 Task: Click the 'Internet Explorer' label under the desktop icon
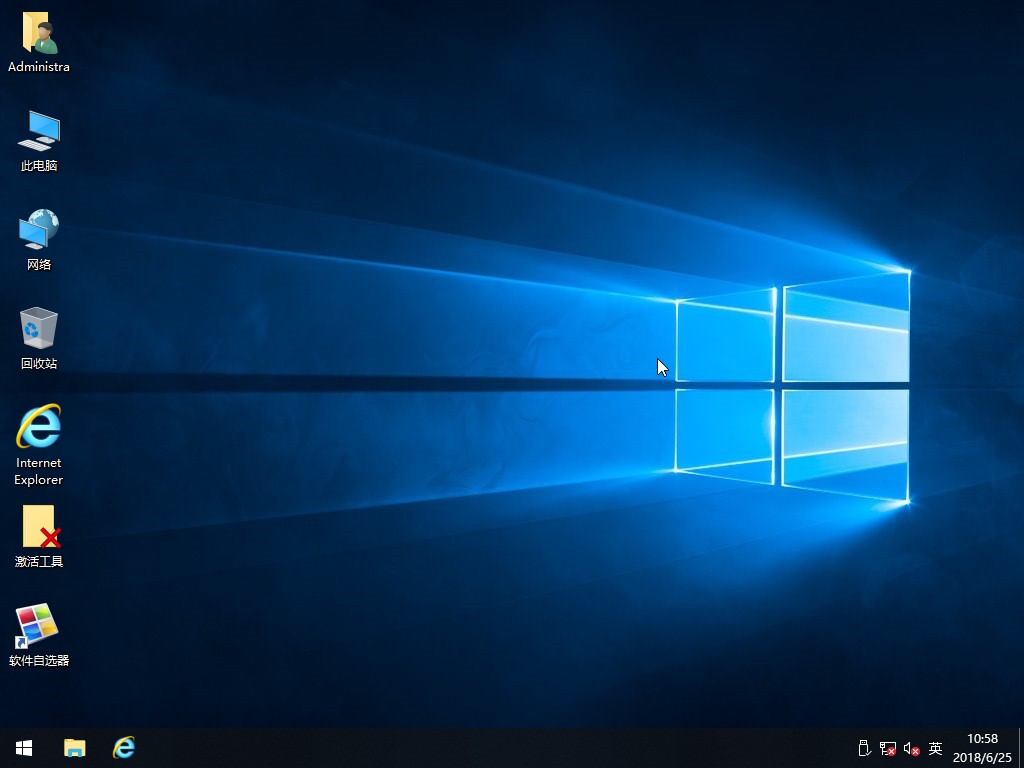(x=39, y=471)
